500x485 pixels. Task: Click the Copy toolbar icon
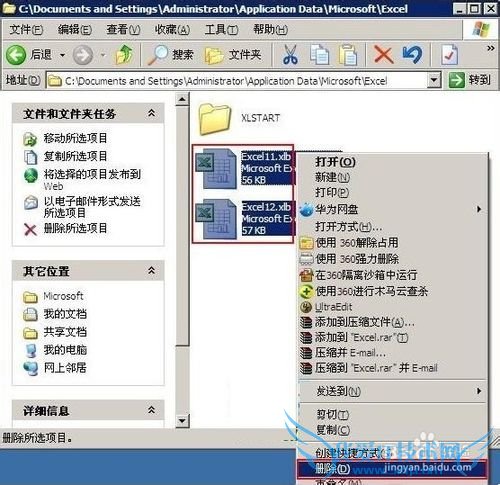click(x=319, y=55)
